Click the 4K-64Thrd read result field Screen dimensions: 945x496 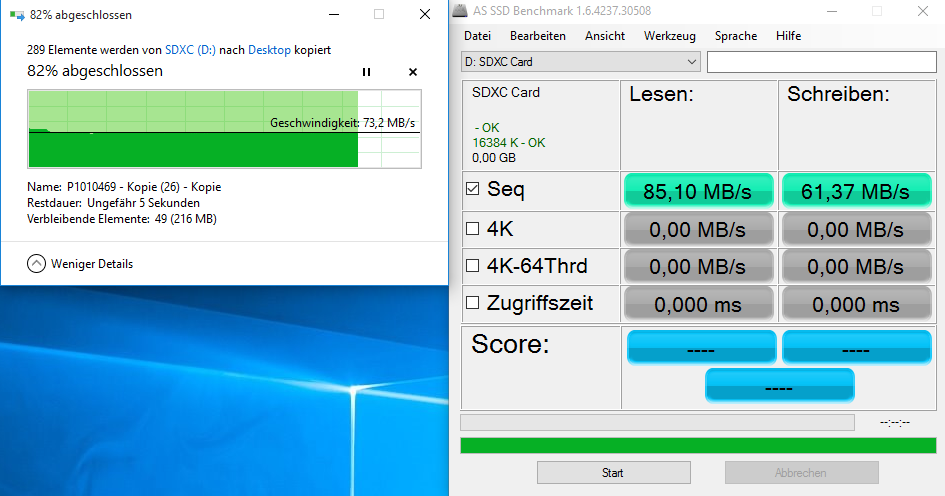(698, 266)
